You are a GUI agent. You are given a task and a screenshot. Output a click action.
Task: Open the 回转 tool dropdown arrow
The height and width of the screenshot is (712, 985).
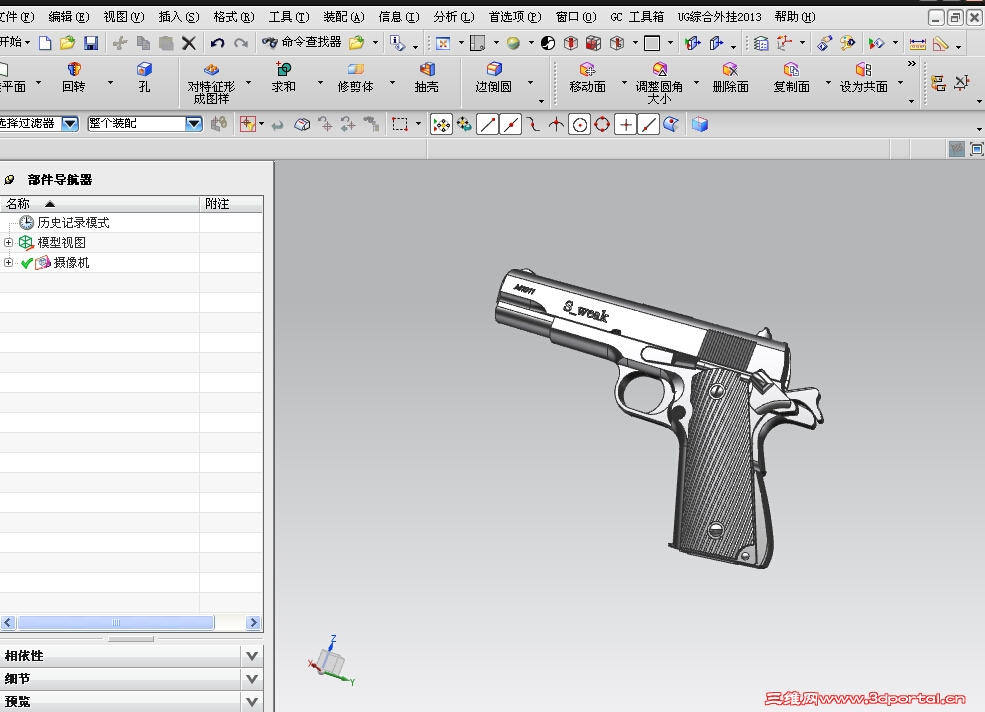[x=111, y=82]
